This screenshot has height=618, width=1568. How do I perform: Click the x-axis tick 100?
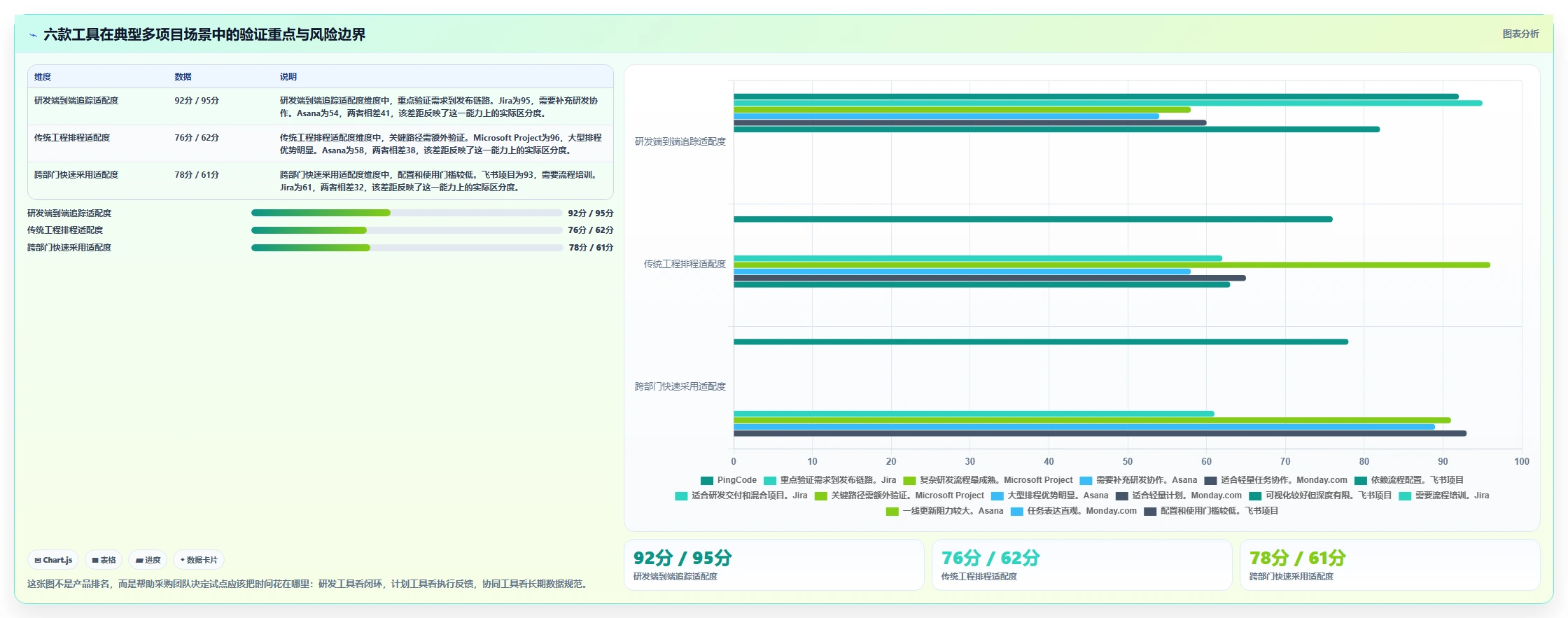[x=1522, y=461]
